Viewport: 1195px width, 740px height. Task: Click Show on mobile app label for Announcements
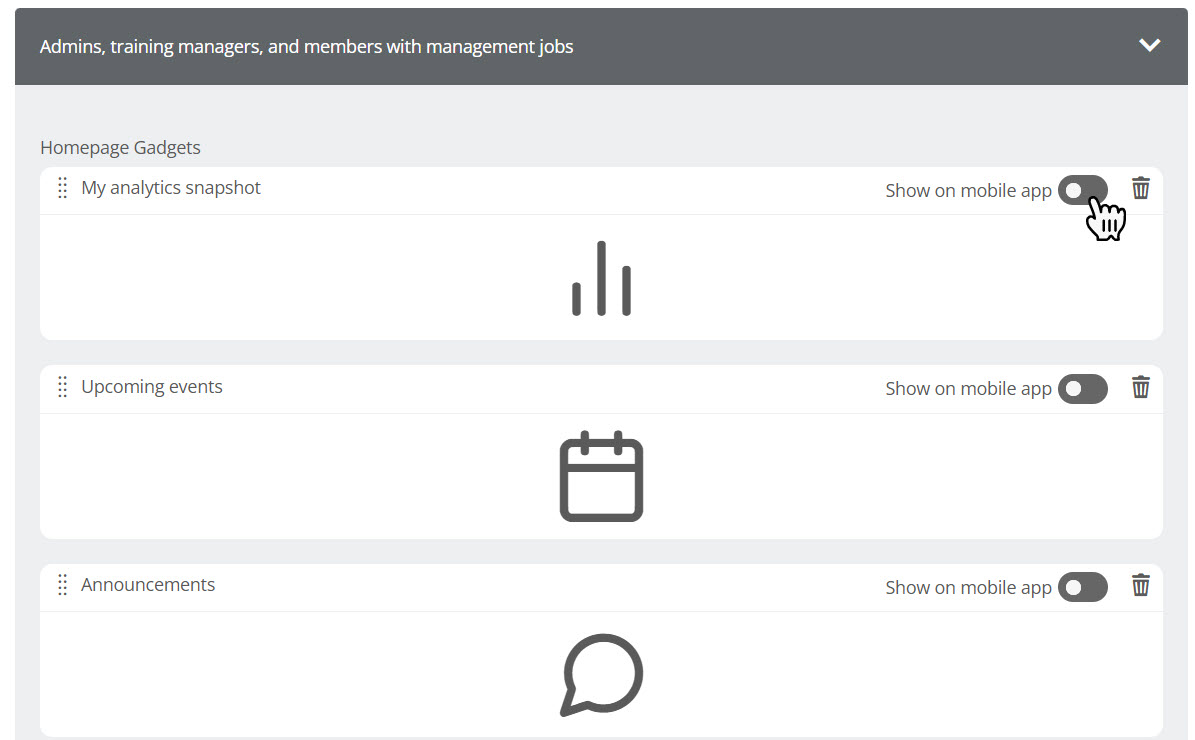point(968,588)
